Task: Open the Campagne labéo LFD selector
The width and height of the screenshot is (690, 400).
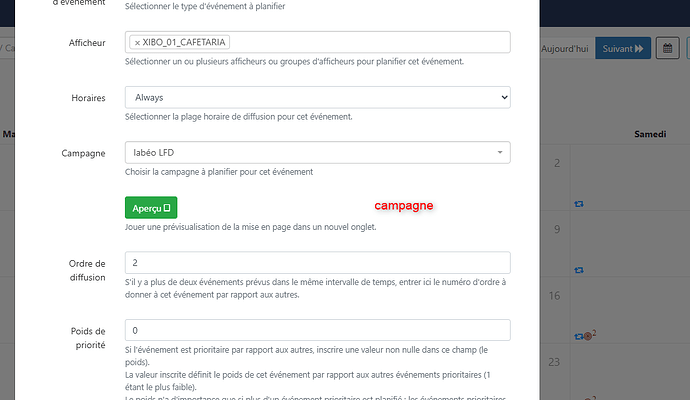Action: [318, 152]
